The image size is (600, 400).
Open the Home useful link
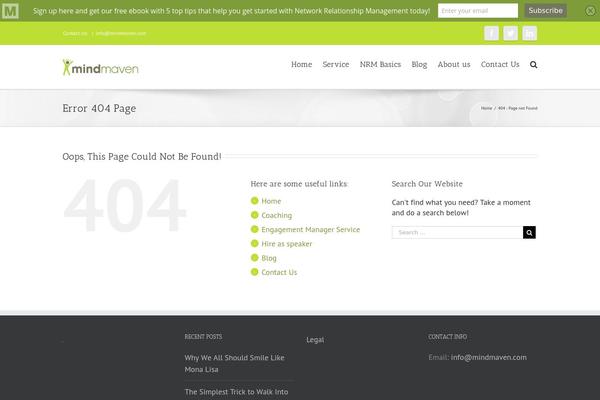coord(271,201)
